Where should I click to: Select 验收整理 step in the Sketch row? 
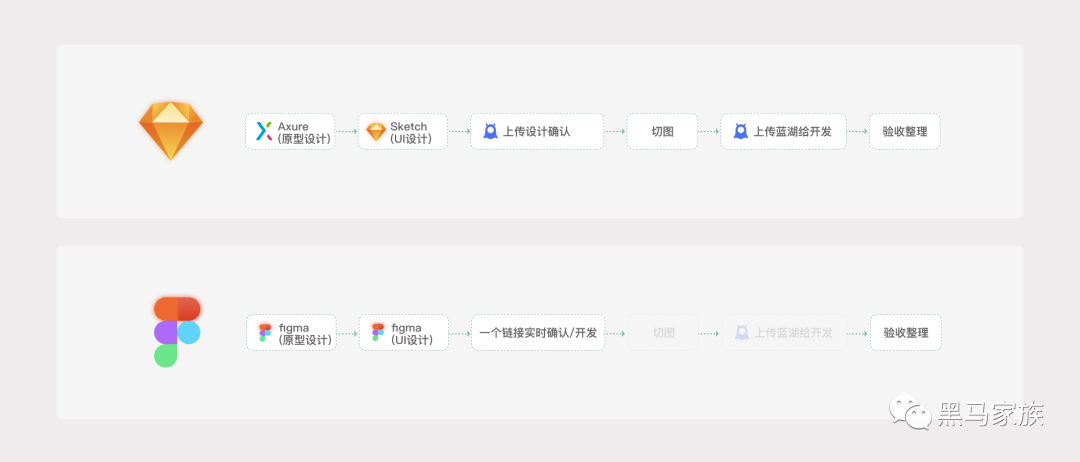click(904, 132)
